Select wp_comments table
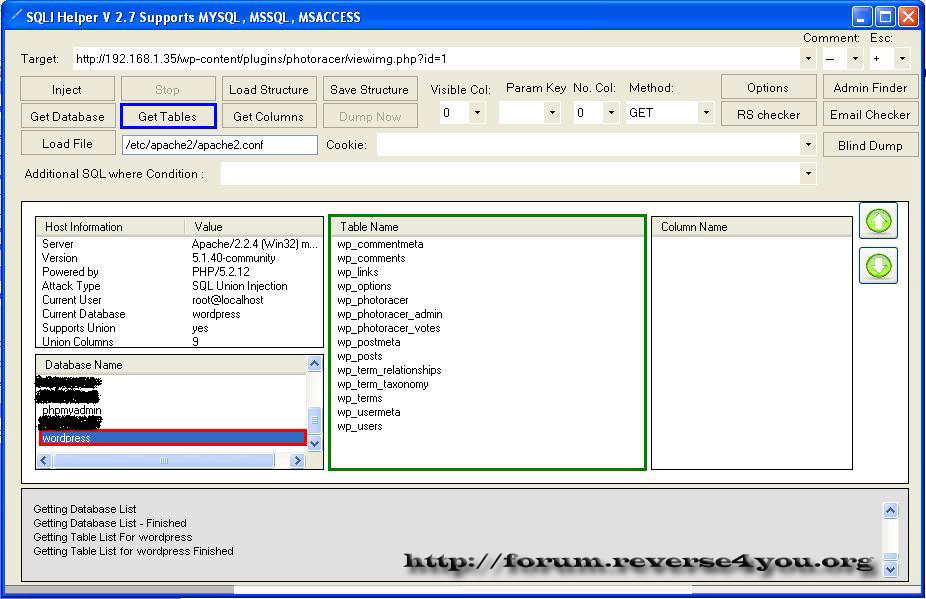 (371, 258)
